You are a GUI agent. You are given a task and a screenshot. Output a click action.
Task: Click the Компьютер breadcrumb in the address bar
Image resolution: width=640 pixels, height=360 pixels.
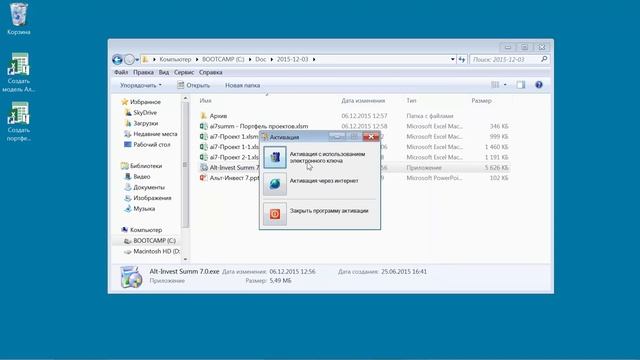tap(175, 59)
